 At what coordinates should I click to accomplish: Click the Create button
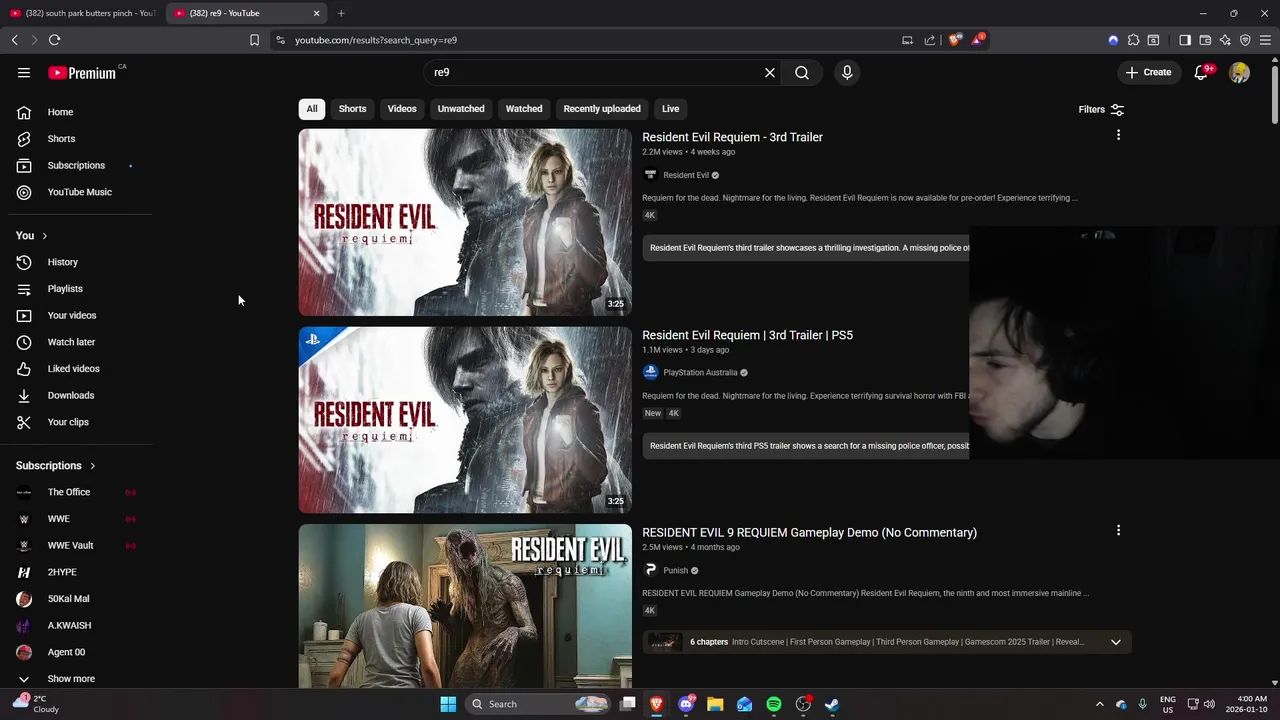[x=1148, y=72]
